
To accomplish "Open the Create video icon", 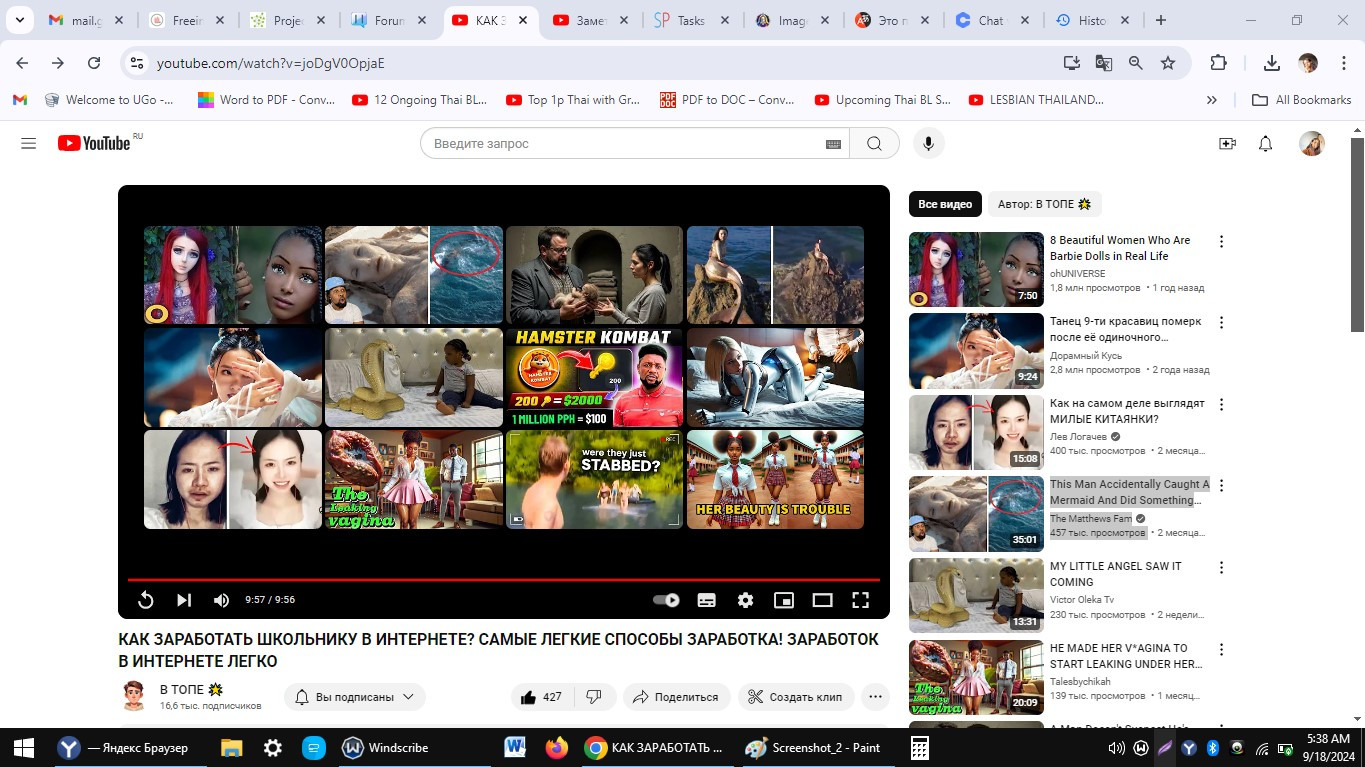I will pyautogui.click(x=1227, y=144).
